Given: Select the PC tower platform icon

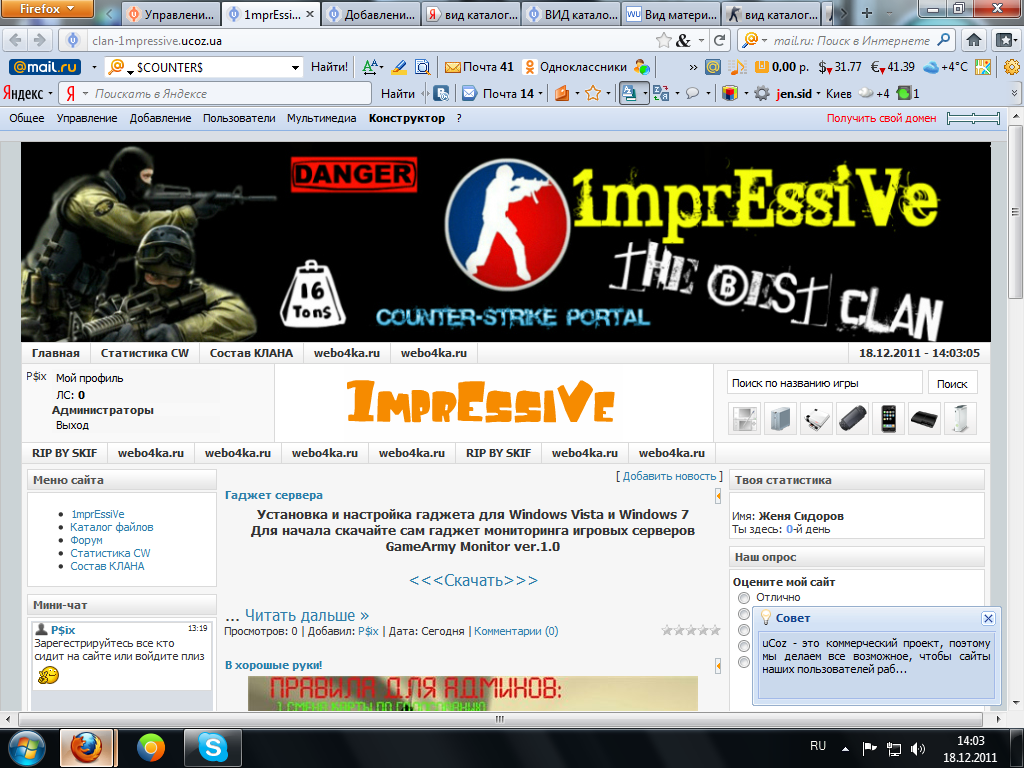Looking at the screenshot, I should tap(780, 419).
